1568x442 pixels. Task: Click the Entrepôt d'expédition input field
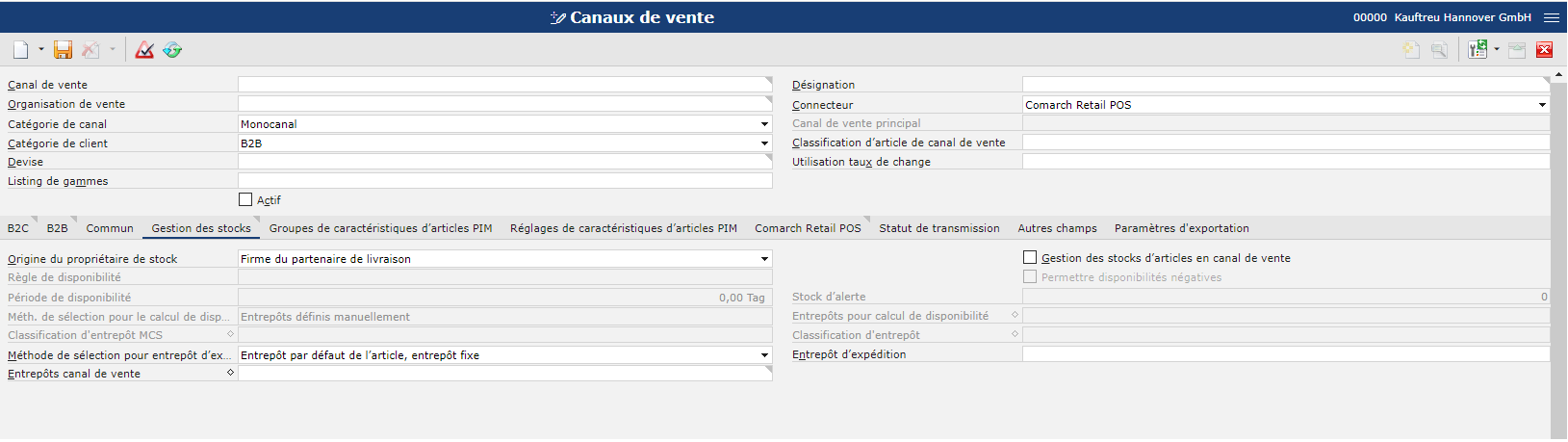[x=1286, y=354]
